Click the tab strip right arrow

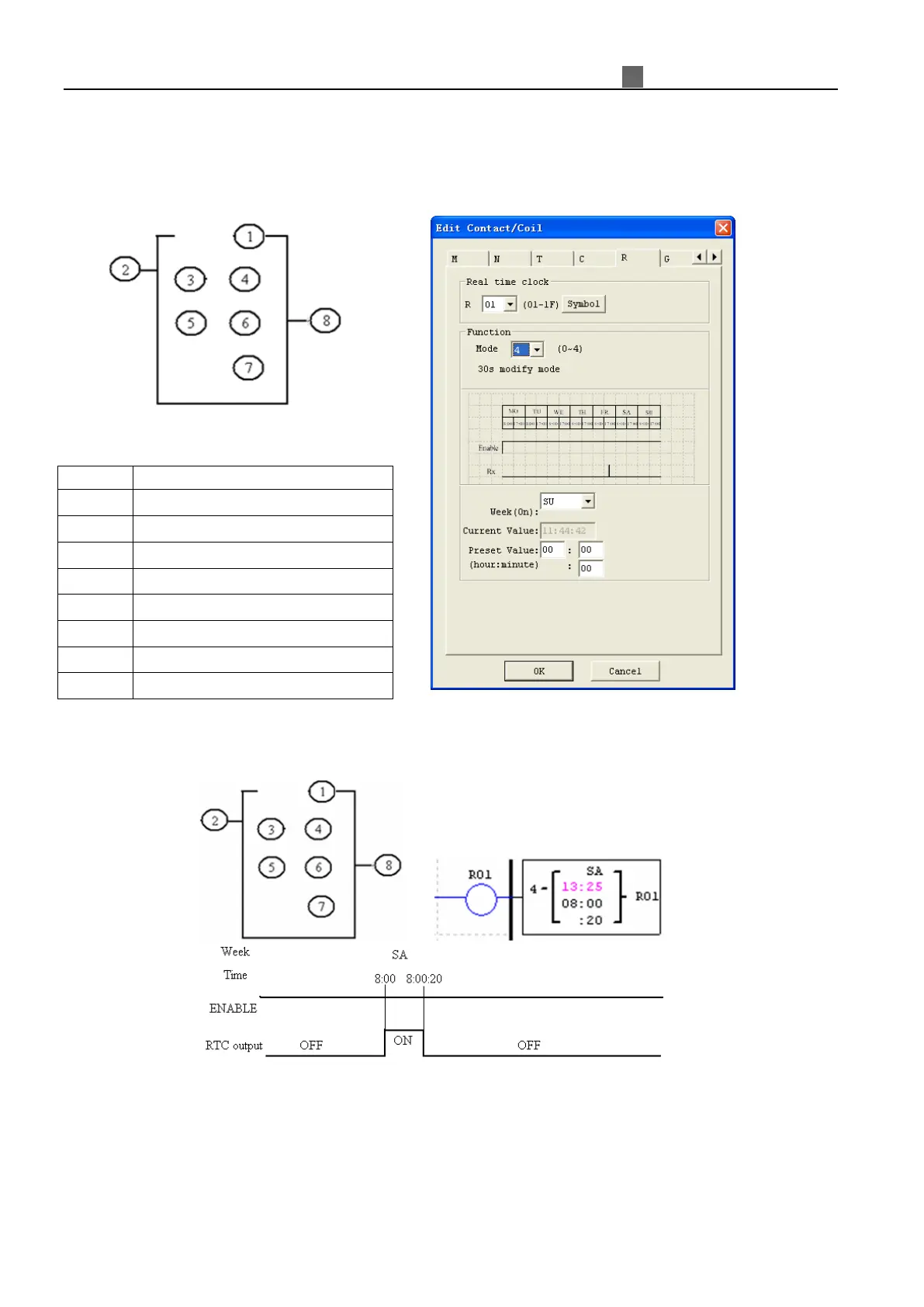pos(715,257)
